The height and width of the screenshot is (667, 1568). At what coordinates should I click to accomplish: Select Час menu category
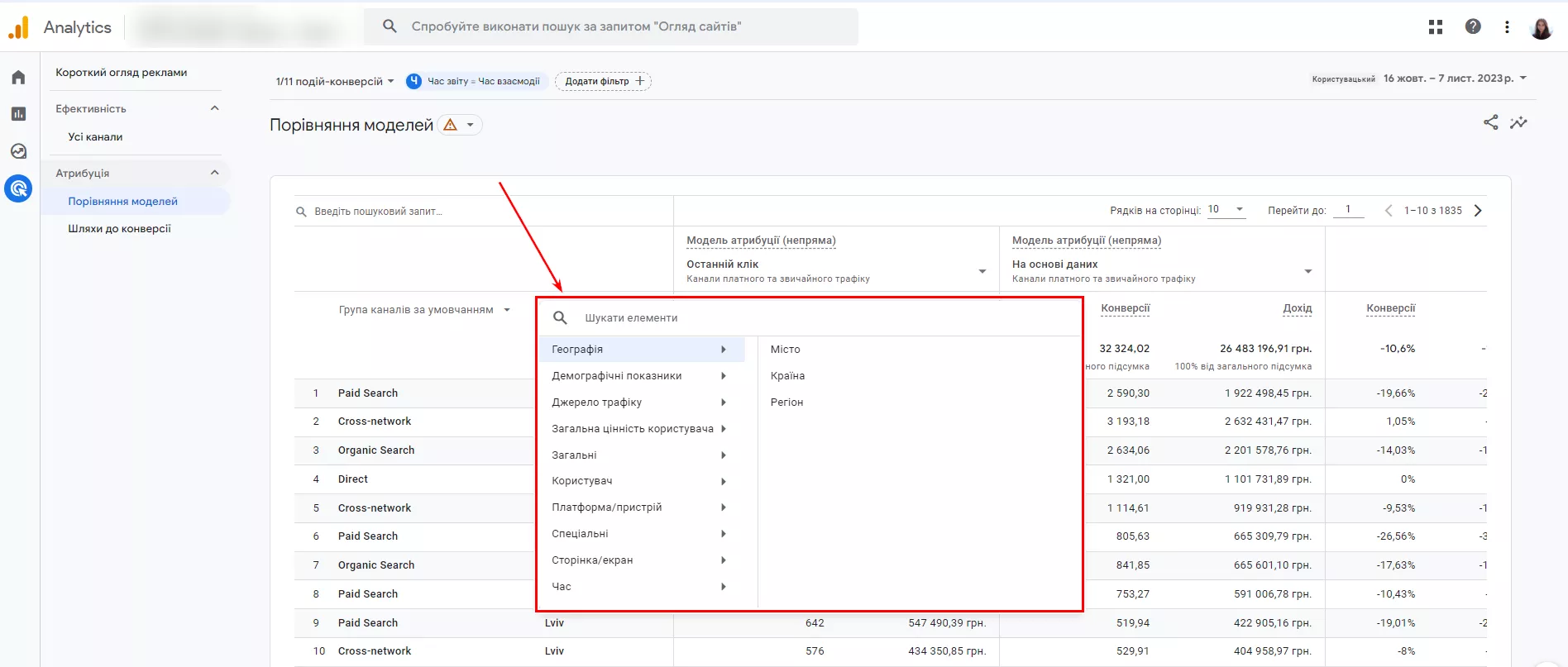point(642,587)
